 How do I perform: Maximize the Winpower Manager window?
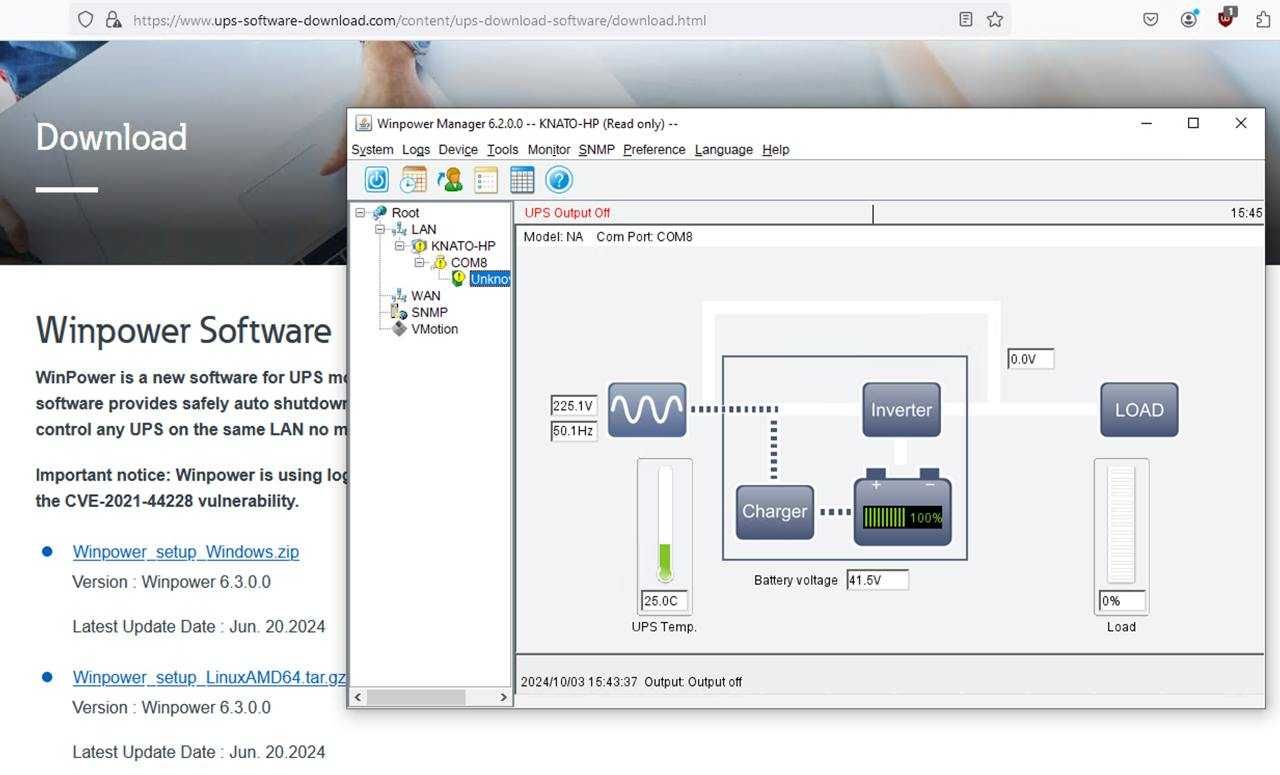pos(1193,123)
